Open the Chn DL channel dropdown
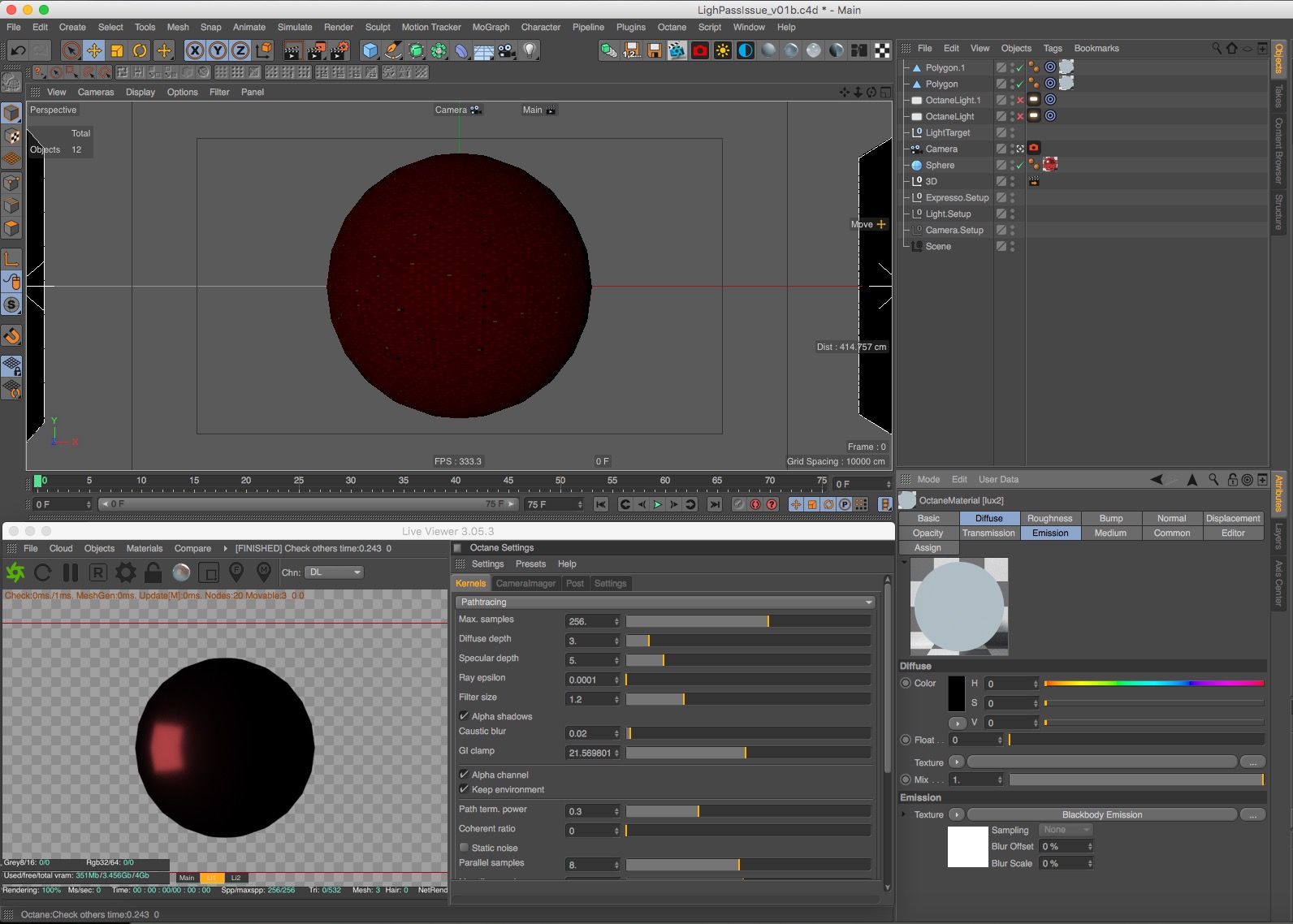Viewport: 1293px width, 924px height. (334, 572)
